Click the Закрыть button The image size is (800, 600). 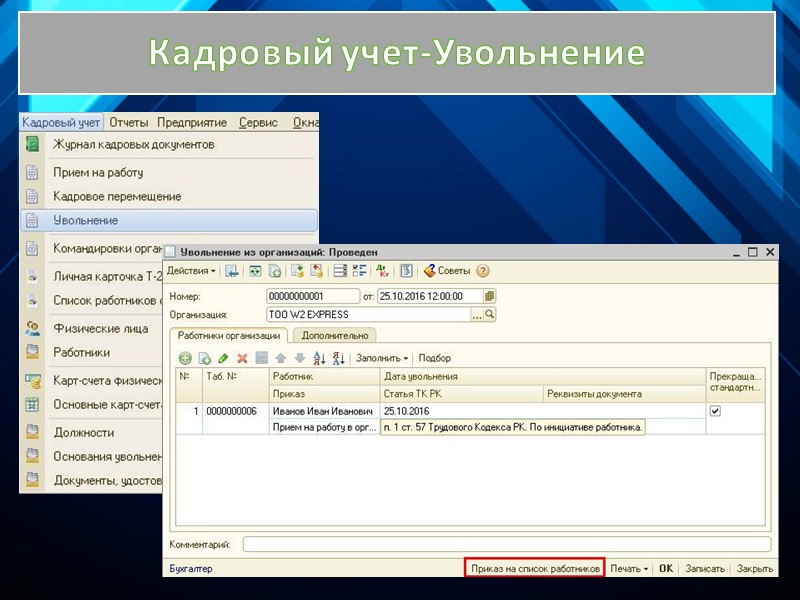[x=755, y=568]
